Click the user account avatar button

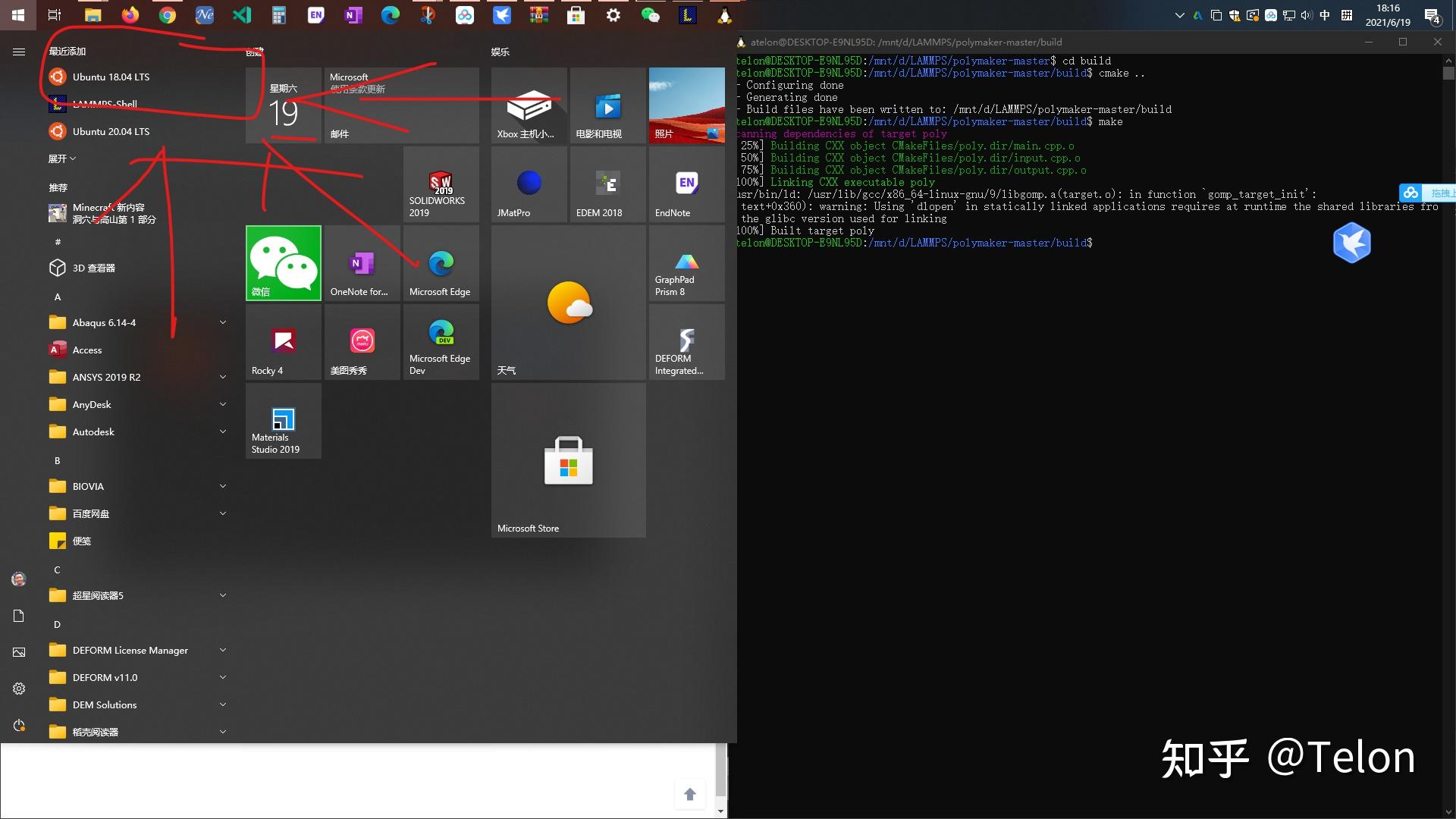tap(19, 579)
